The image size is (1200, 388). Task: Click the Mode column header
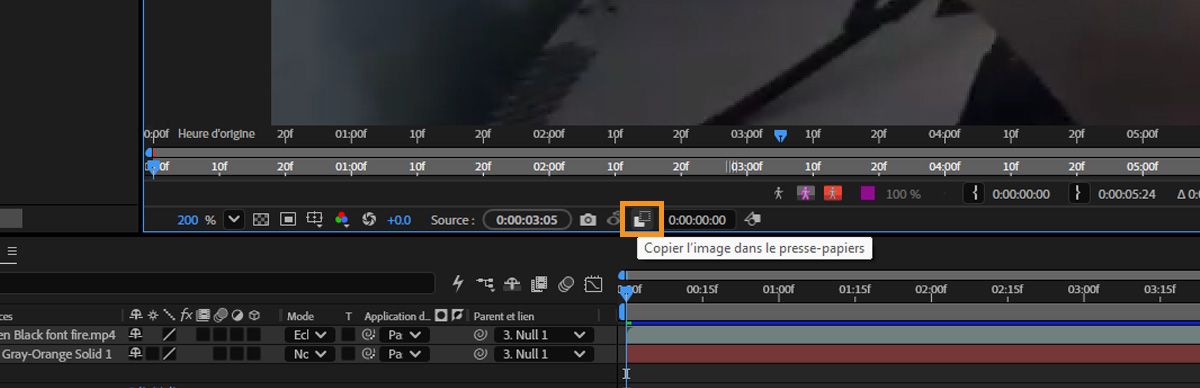click(300, 316)
